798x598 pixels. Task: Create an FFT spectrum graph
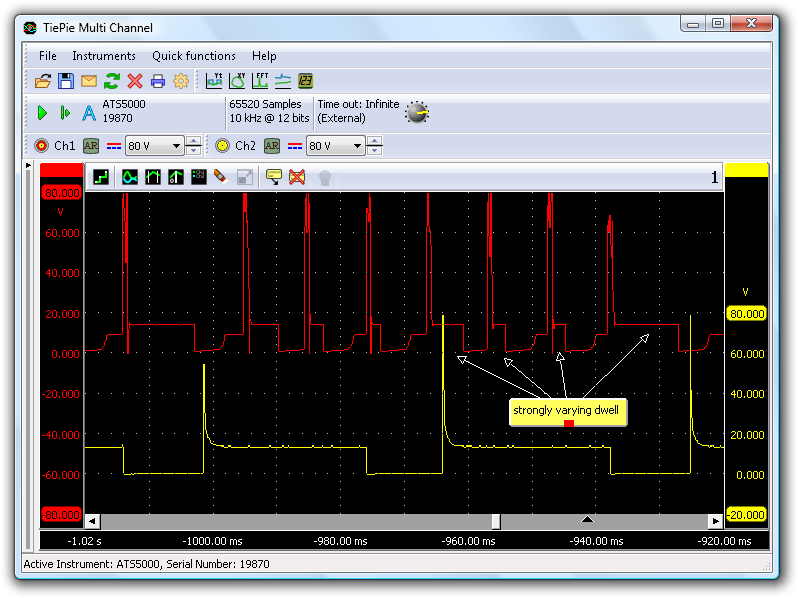(x=260, y=80)
